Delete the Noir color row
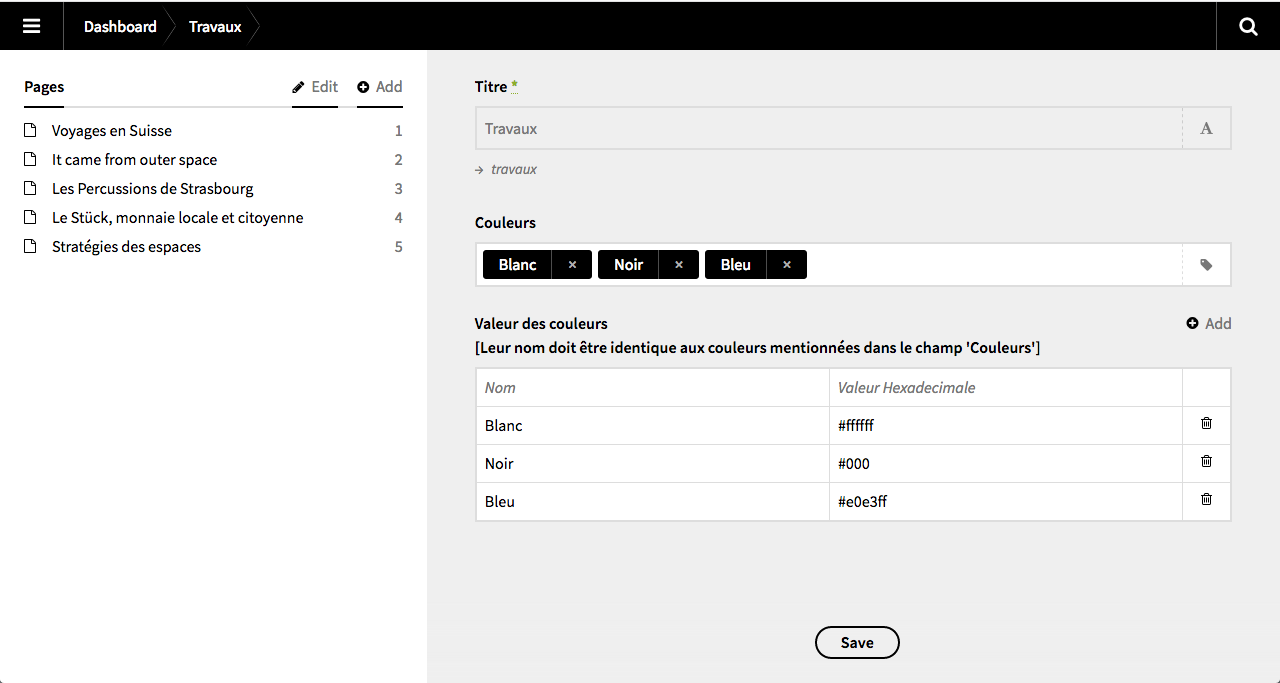1280x683 pixels. (x=1206, y=462)
